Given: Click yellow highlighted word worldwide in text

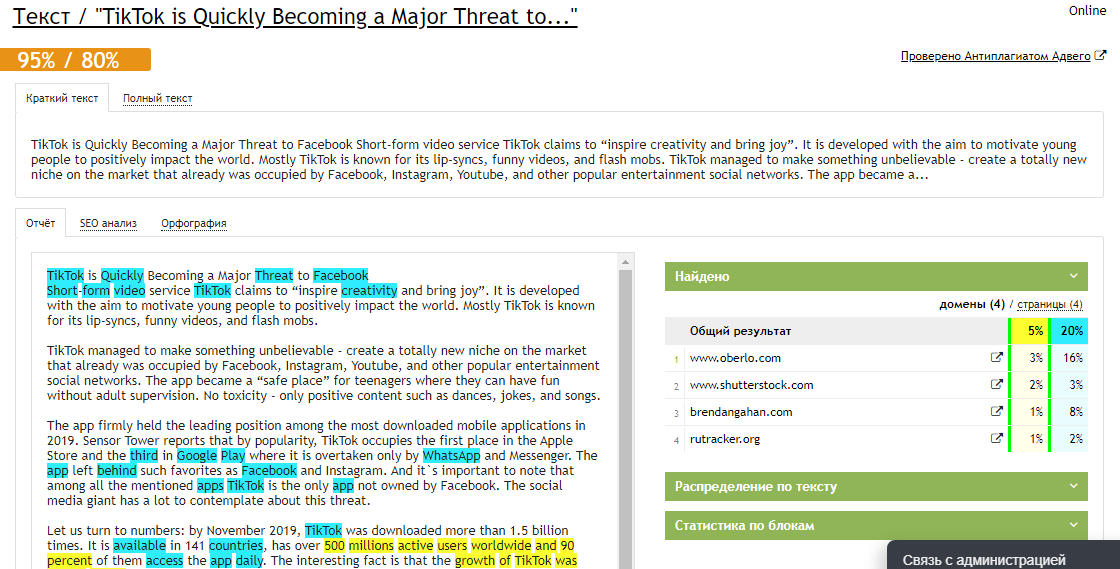Looking at the screenshot, I should point(501,545).
